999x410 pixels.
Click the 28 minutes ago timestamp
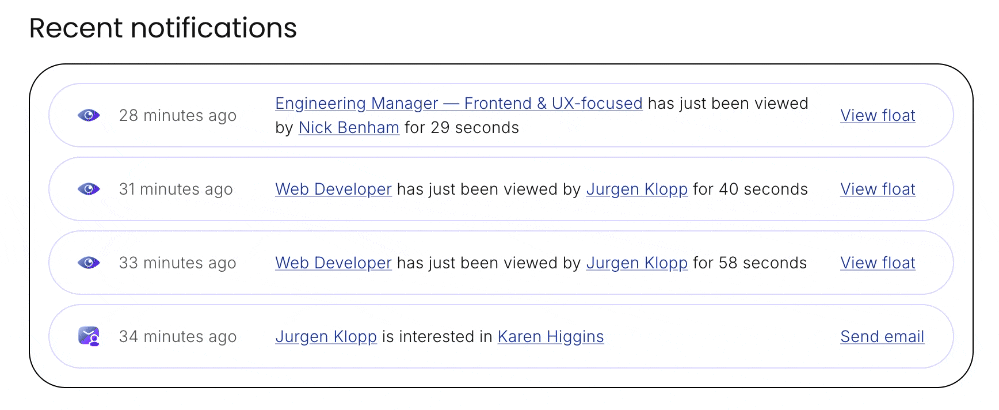click(177, 115)
